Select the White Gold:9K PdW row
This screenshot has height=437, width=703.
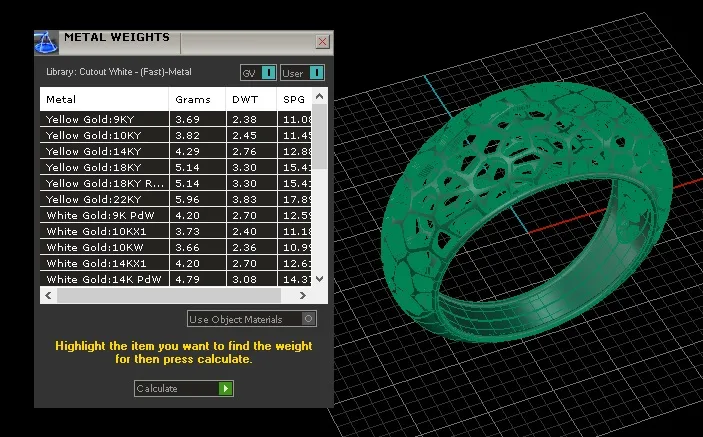coord(176,216)
